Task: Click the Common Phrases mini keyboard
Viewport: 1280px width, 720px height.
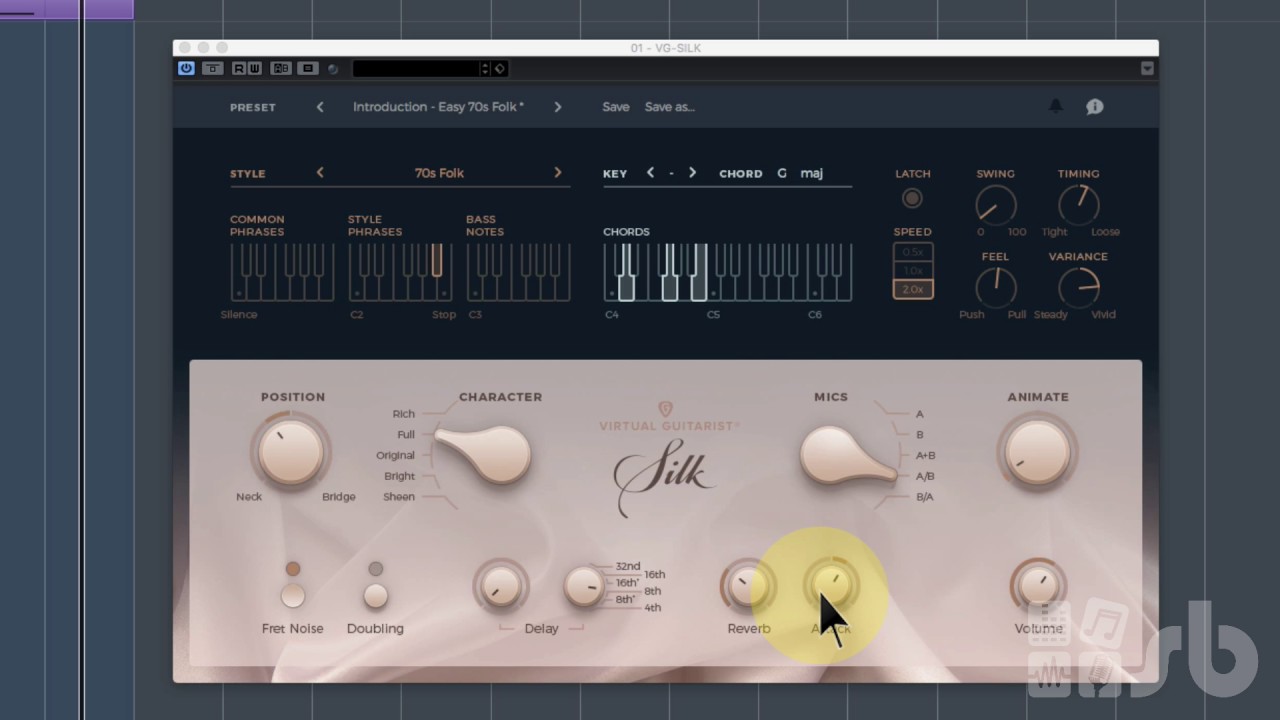Action: pyautogui.click(x=282, y=272)
